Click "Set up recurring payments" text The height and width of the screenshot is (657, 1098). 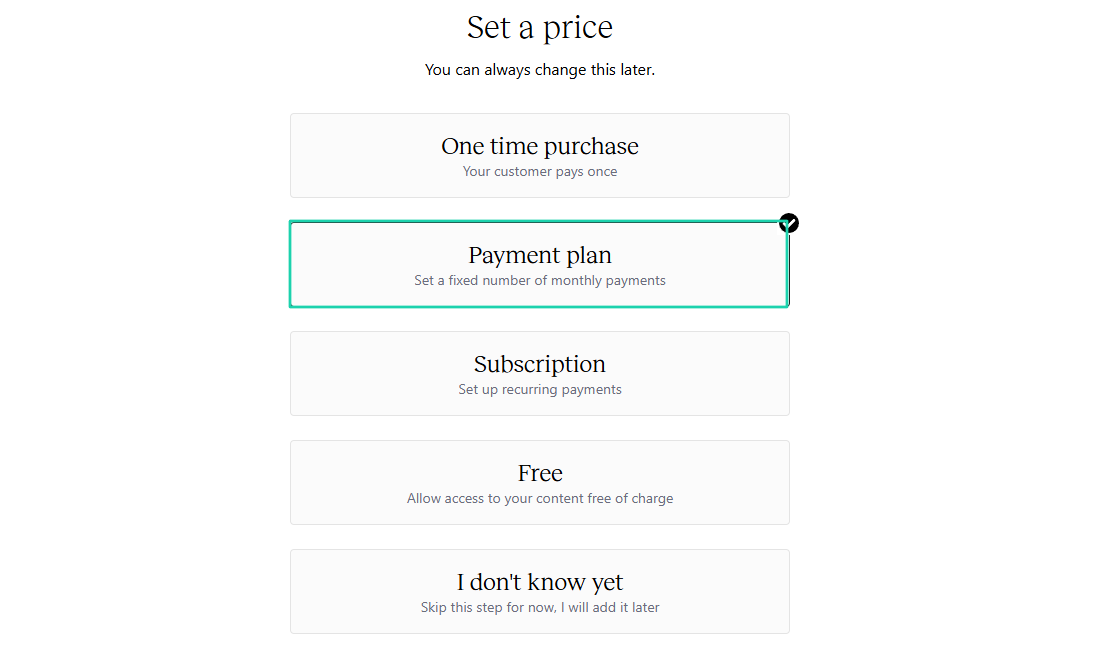pos(540,389)
